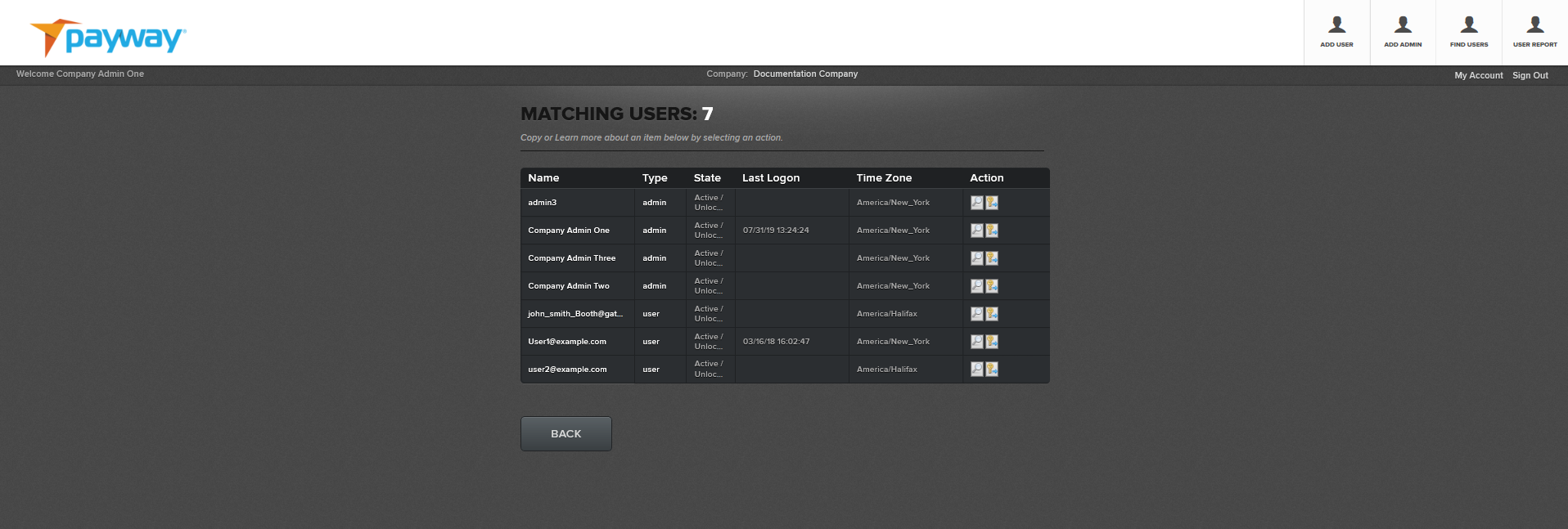Copy user2@example.com with the key icon

click(992, 370)
